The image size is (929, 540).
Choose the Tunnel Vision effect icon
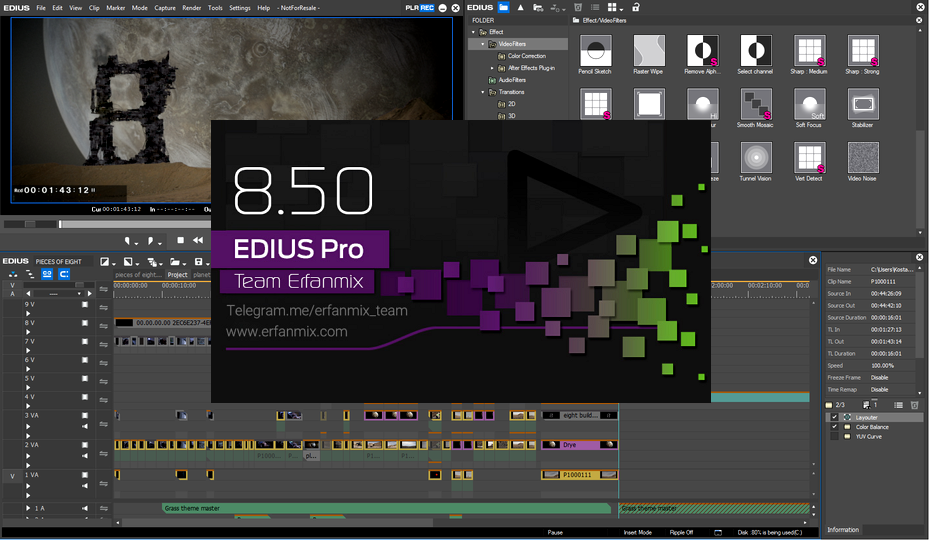tap(755, 158)
